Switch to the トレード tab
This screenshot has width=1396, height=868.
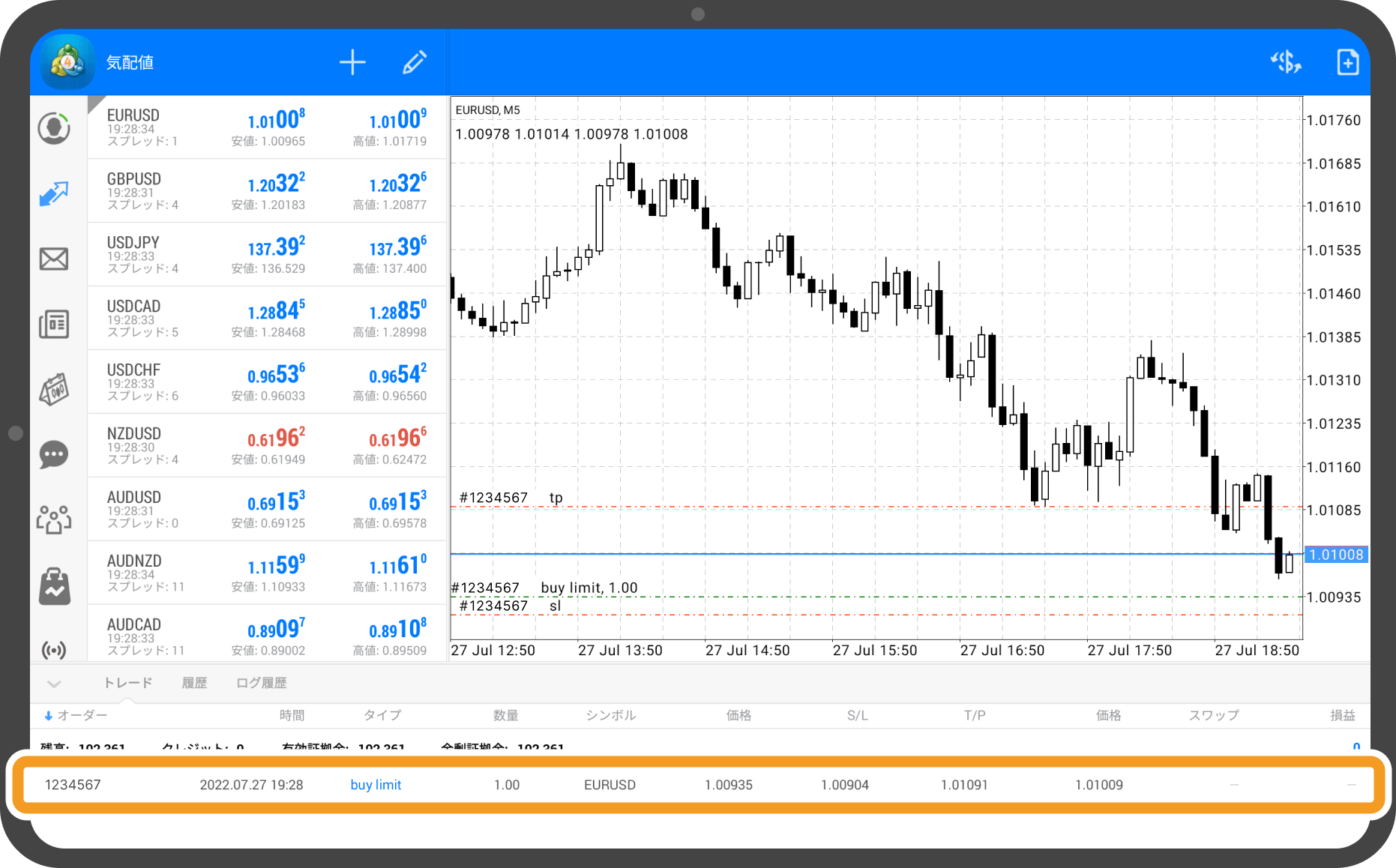click(x=127, y=683)
